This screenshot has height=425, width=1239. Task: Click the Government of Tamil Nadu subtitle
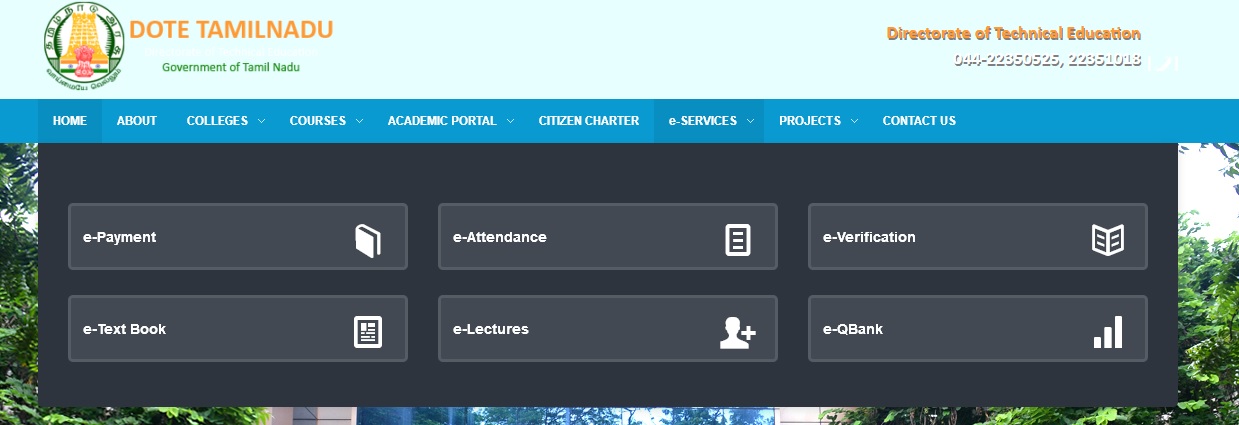coord(231,67)
